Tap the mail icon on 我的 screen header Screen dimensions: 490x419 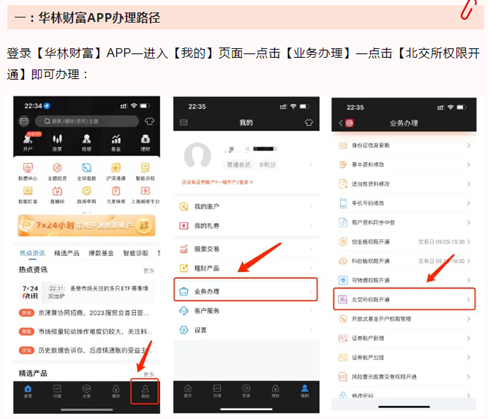(x=184, y=122)
